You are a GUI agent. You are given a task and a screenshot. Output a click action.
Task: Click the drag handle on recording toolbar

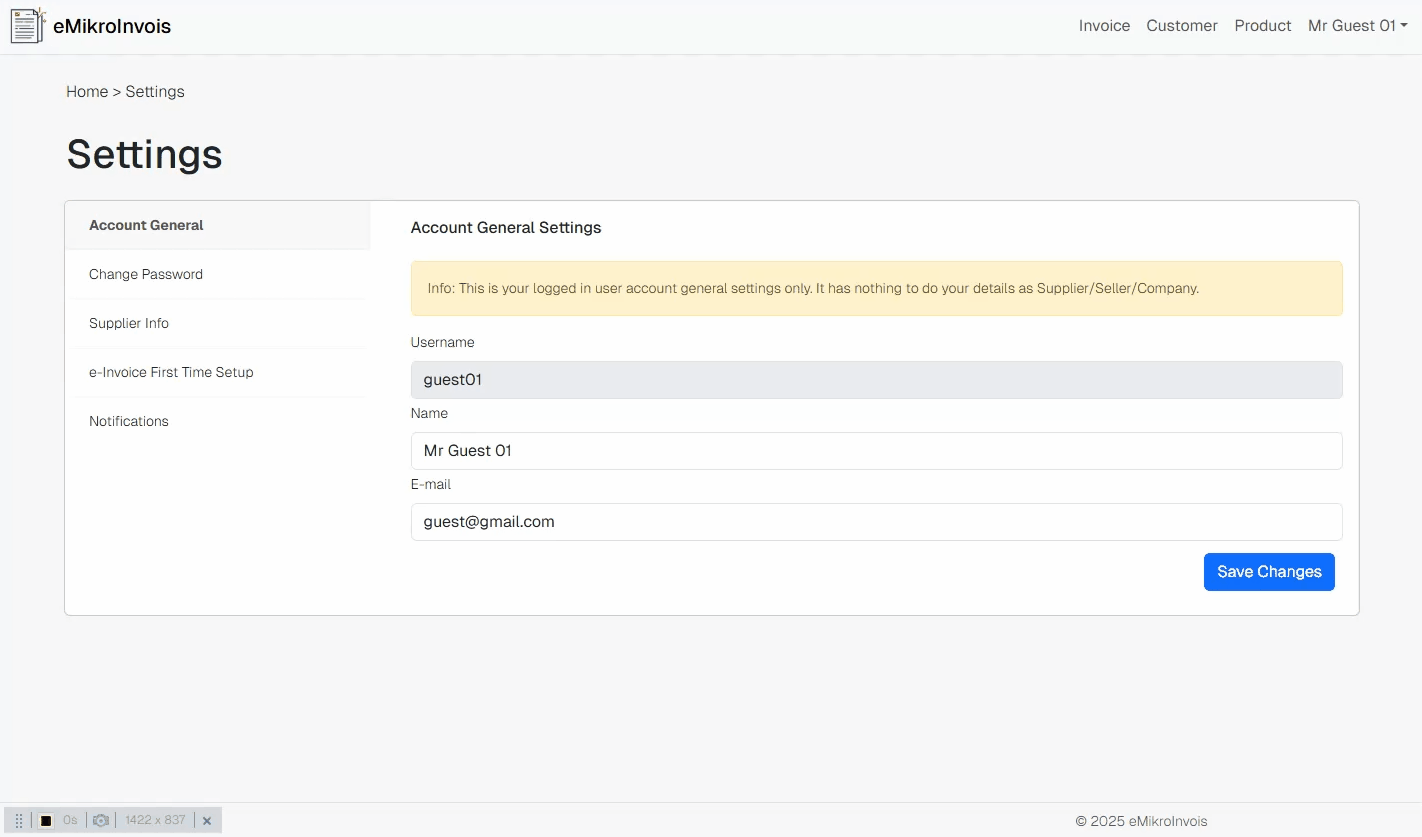pos(18,820)
